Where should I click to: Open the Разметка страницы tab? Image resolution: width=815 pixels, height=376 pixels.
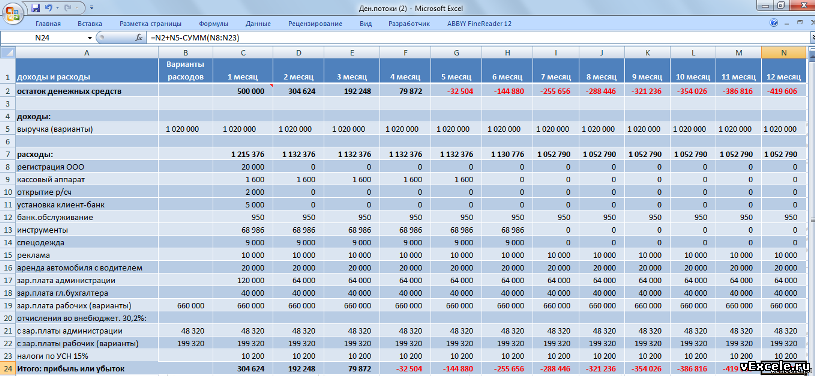tap(151, 23)
